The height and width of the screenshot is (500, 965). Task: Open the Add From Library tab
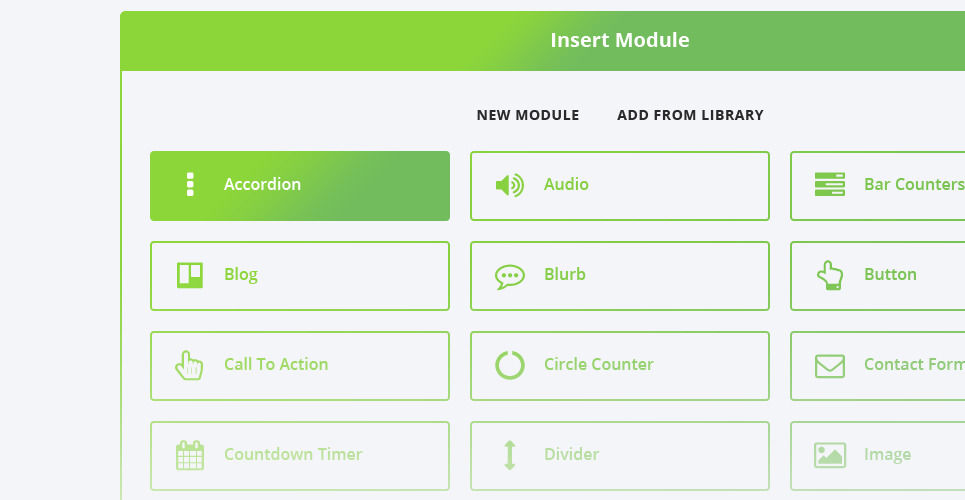pos(690,115)
